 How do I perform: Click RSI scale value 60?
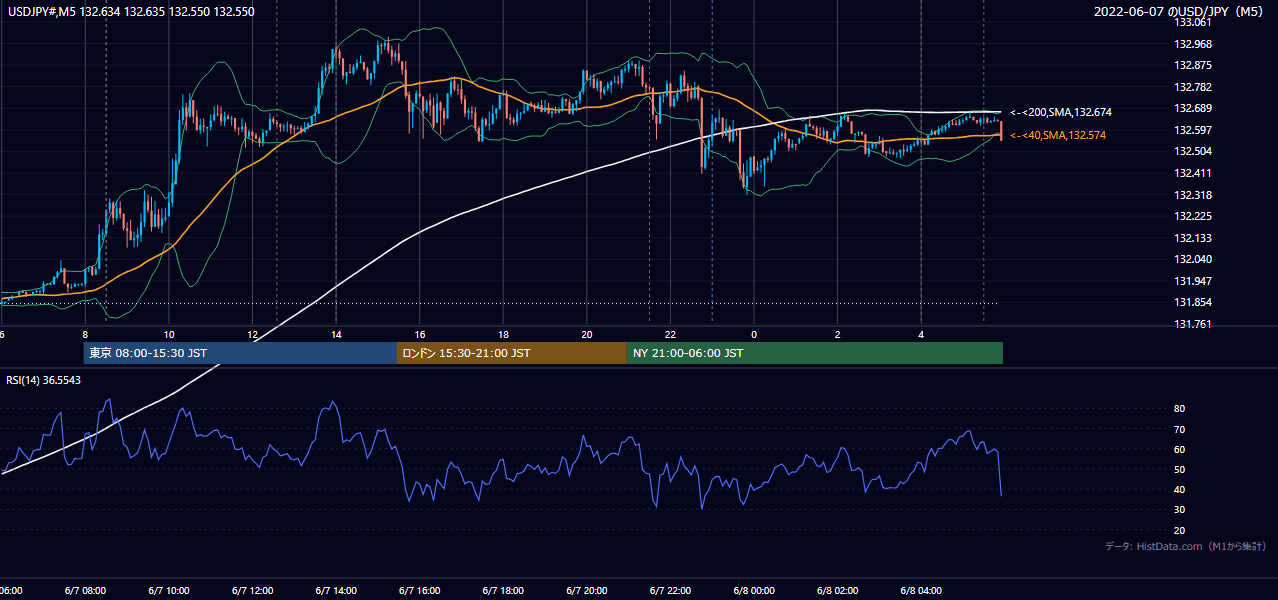pos(1179,449)
